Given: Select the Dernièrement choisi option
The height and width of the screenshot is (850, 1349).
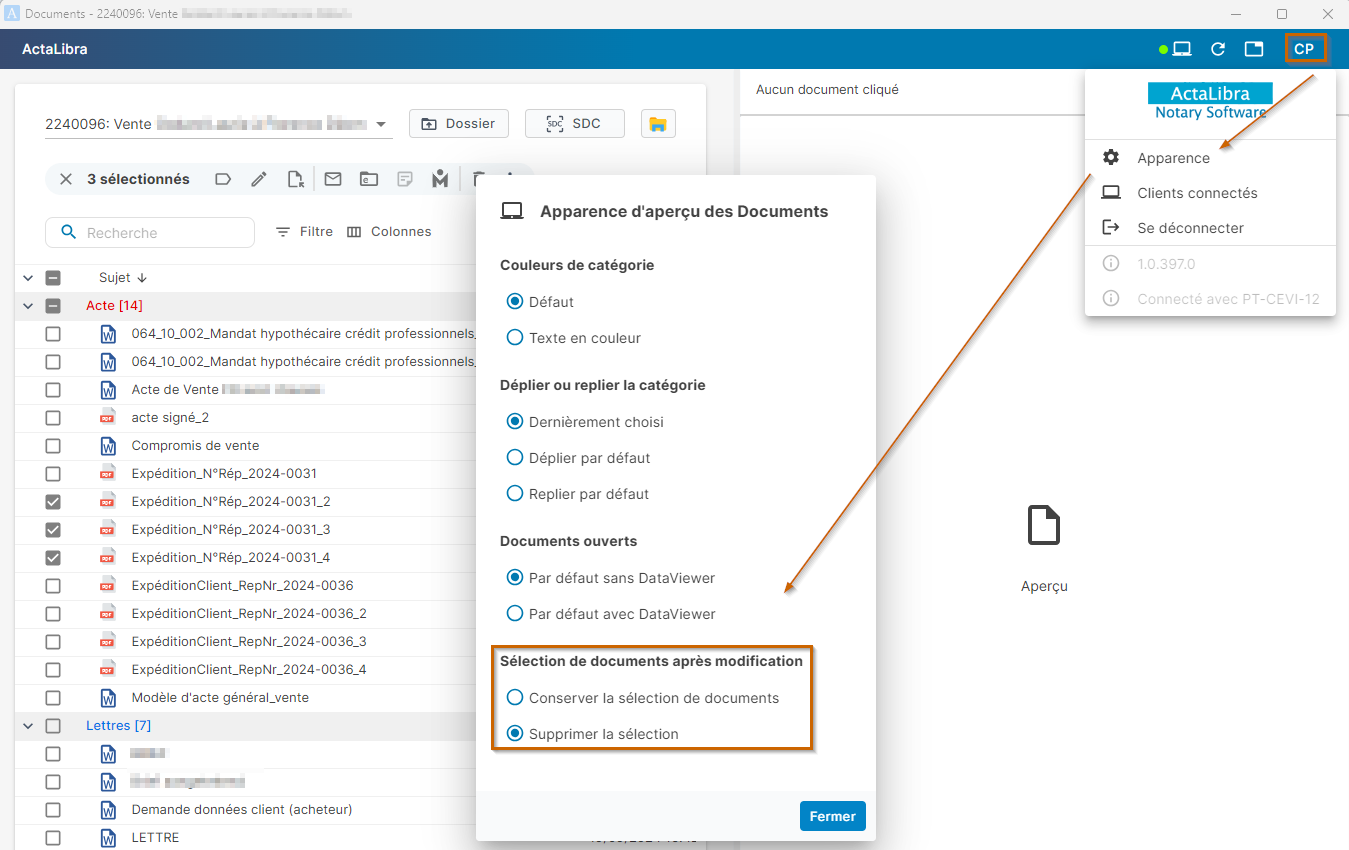Looking at the screenshot, I should pyautogui.click(x=515, y=421).
